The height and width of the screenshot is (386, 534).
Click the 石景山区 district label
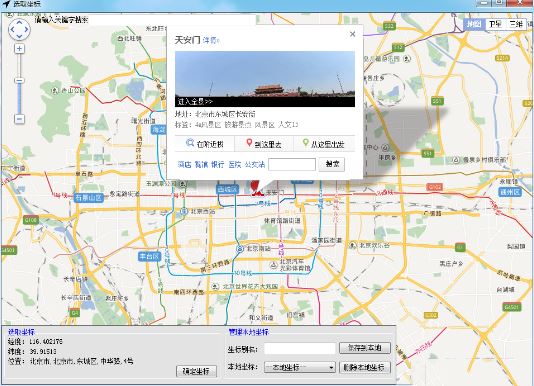click(x=89, y=198)
